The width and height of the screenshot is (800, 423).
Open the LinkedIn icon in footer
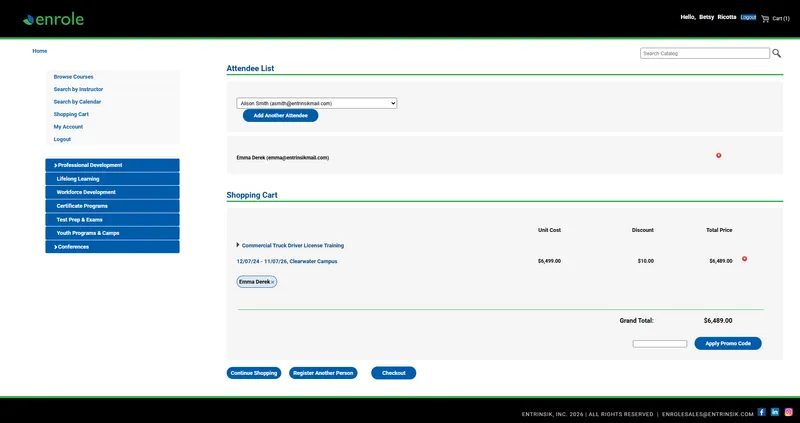click(775, 412)
